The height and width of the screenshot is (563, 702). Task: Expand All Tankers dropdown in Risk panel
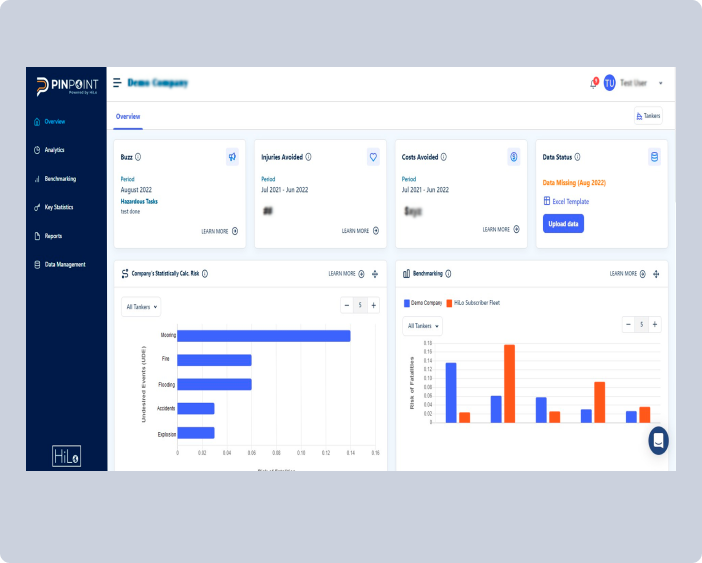141,306
